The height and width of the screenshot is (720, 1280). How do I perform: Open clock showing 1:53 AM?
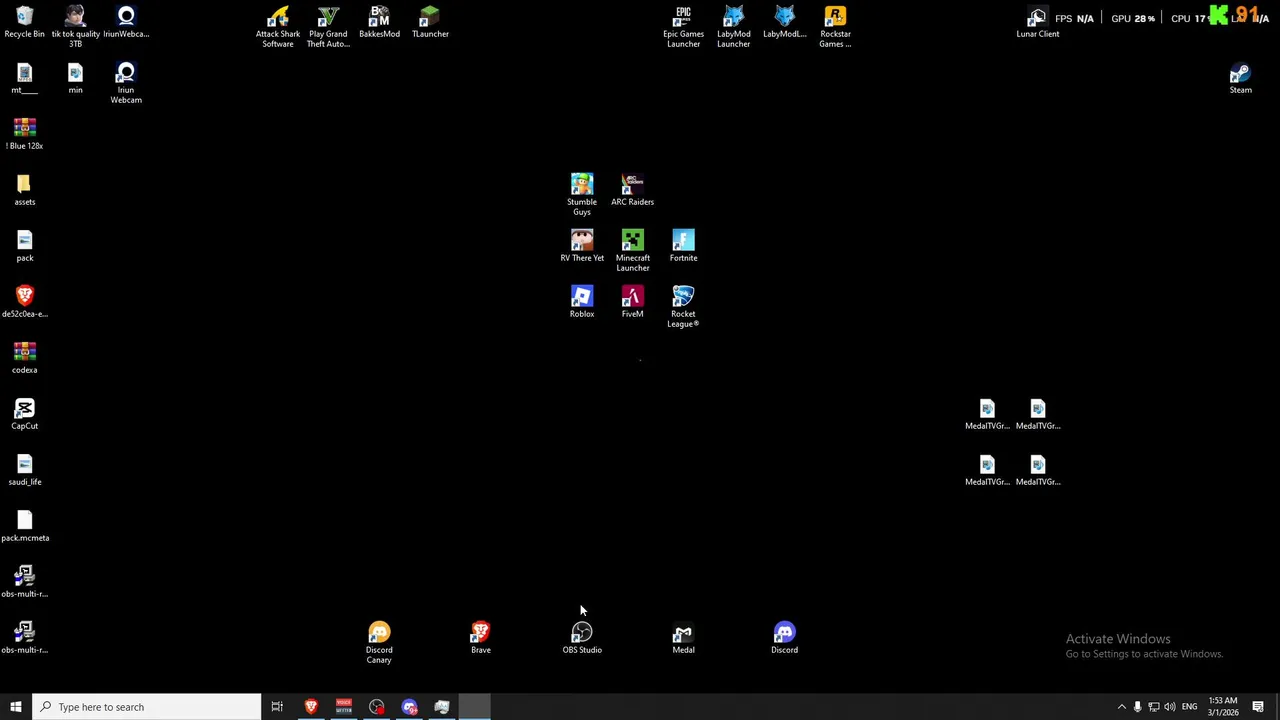[x=1222, y=707]
